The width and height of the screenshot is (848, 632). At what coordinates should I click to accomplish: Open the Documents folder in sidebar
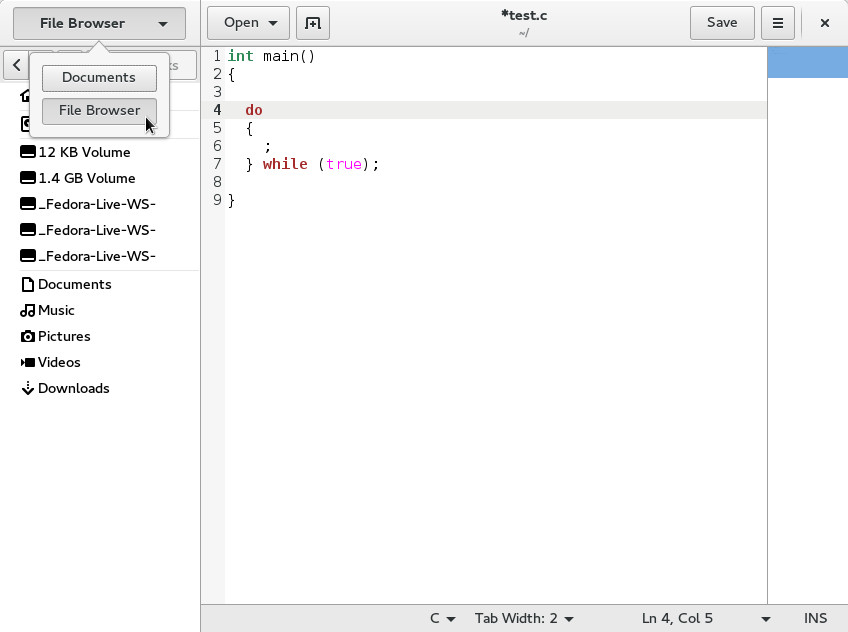click(74, 285)
